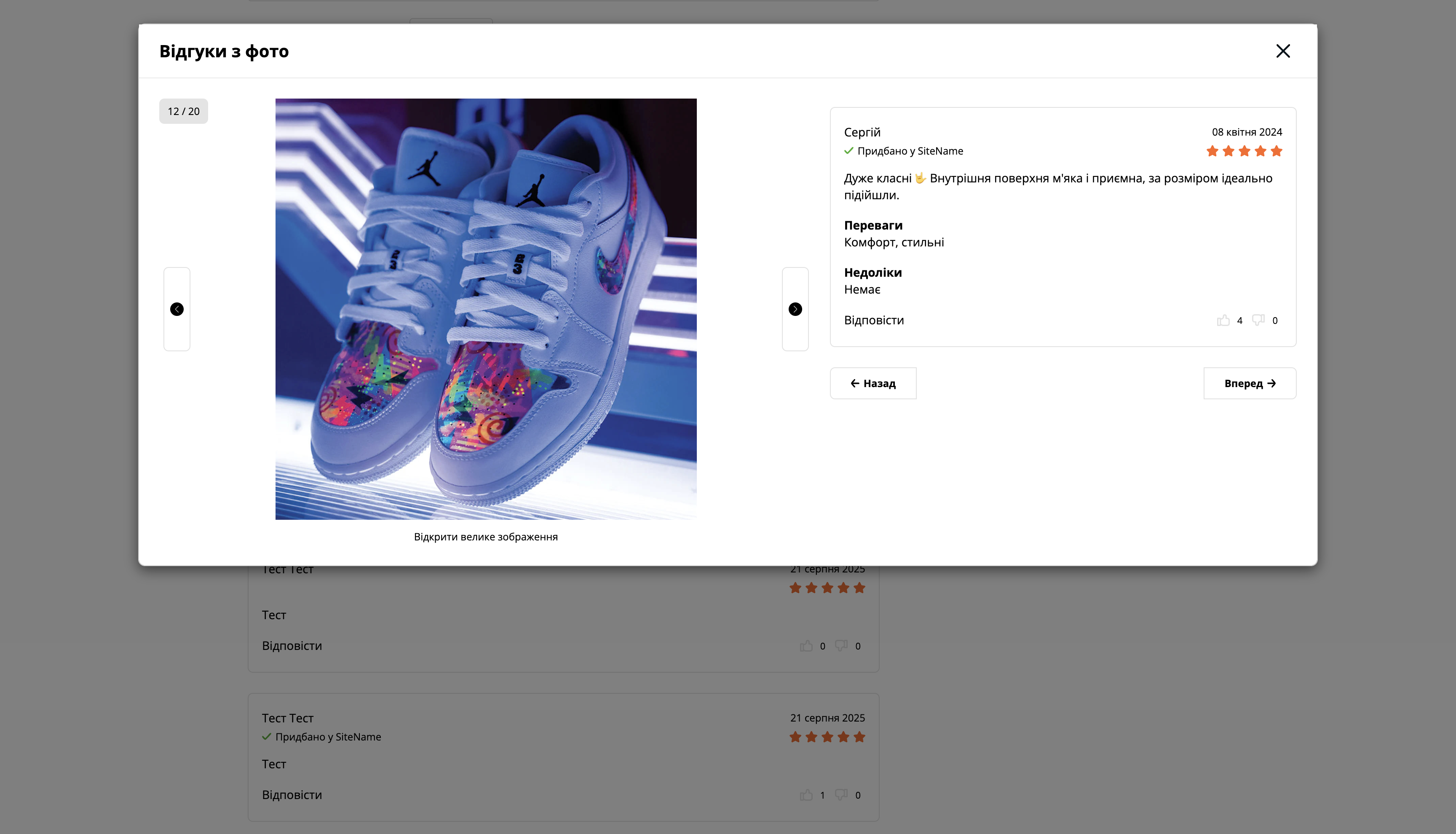Like Сергій's review with thumbs up
Image resolution: width=1456 pixels, height=834 pixels.
1223,320
